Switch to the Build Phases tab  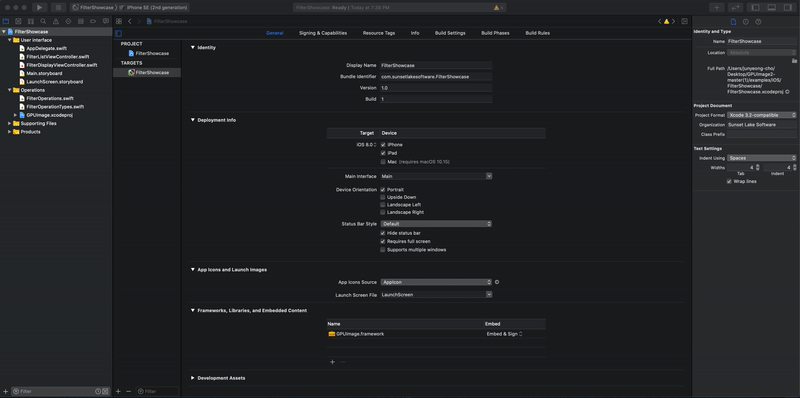[495, 33]
